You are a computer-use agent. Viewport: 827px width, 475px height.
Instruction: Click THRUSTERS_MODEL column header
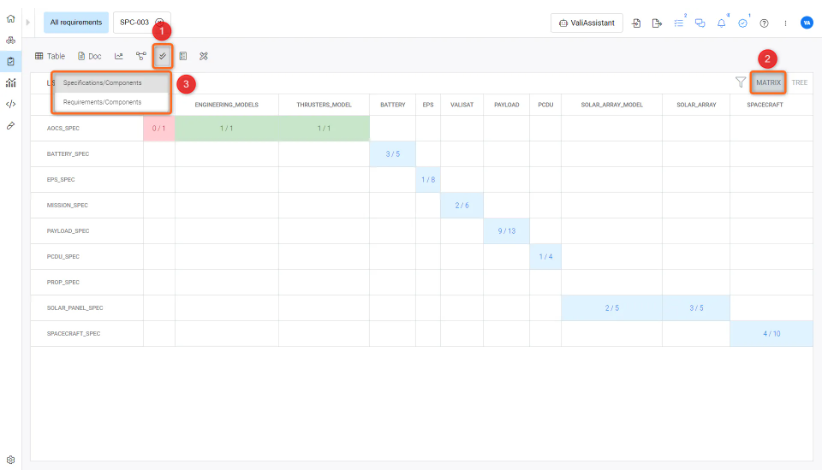click(x=324, y=105)
